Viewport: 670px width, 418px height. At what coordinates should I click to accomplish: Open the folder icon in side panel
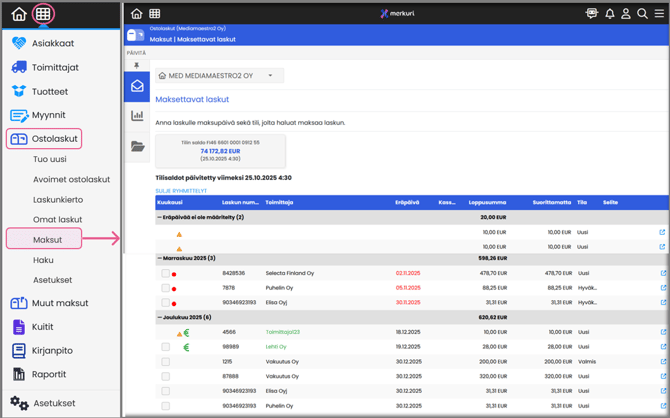[137, 147]
